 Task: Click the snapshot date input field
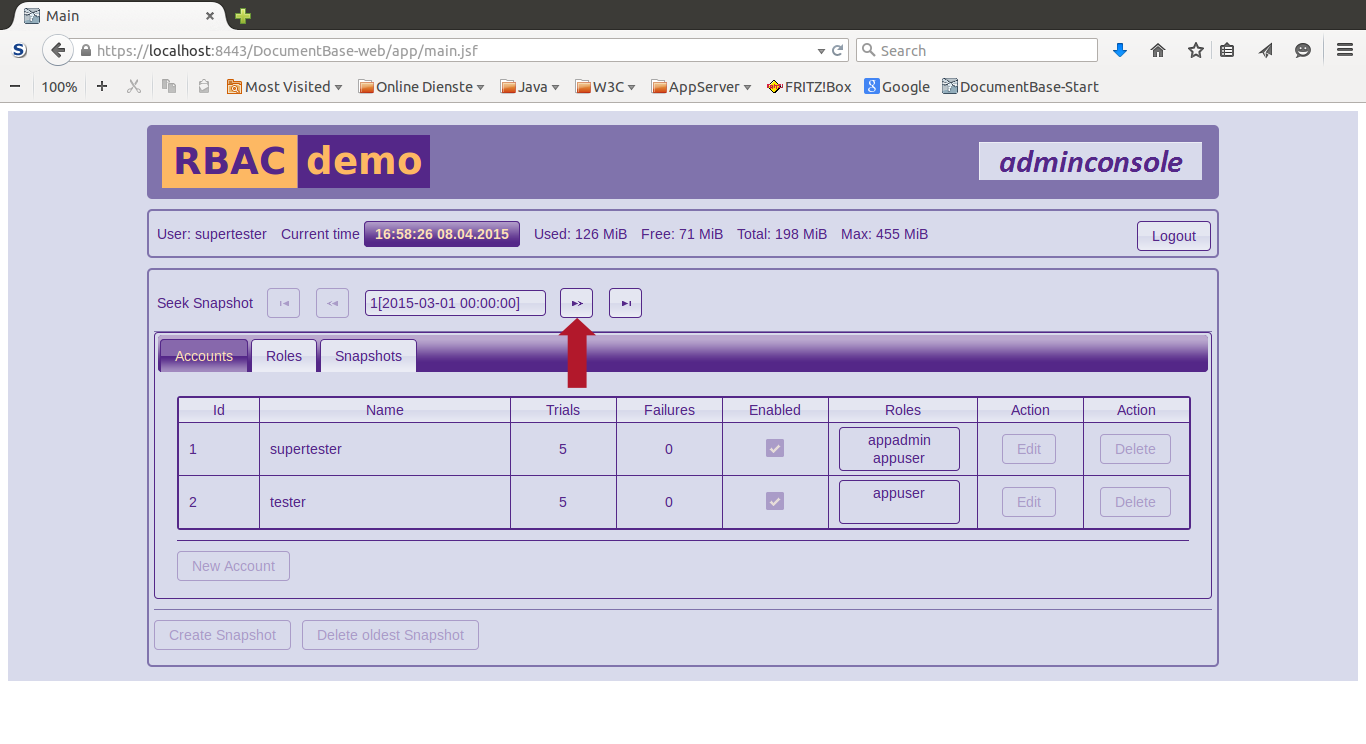[x=455, y=303]
